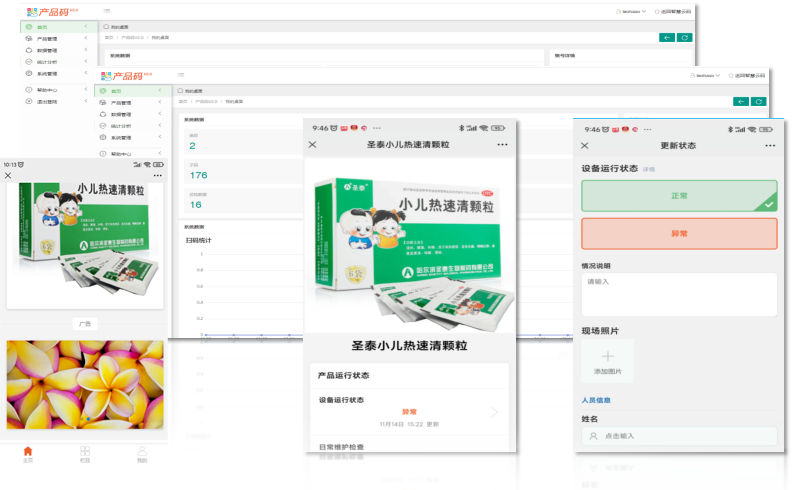This screenshot has width=801, height=490.
Task: Open the techsaler user dropdown in rear window
Action: point(633,11)
